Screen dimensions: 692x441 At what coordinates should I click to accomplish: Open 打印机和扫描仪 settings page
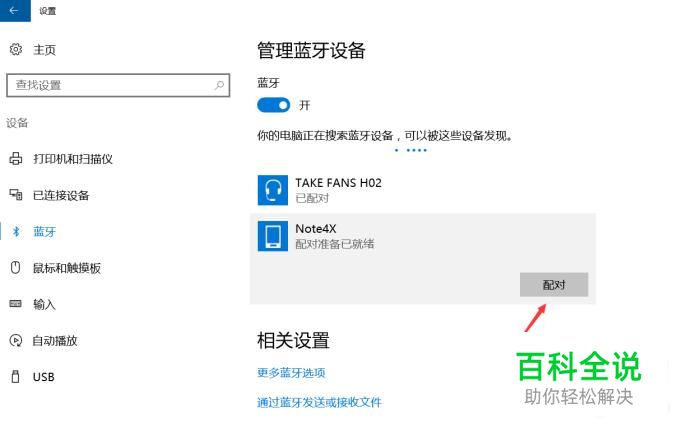point(73,158)
